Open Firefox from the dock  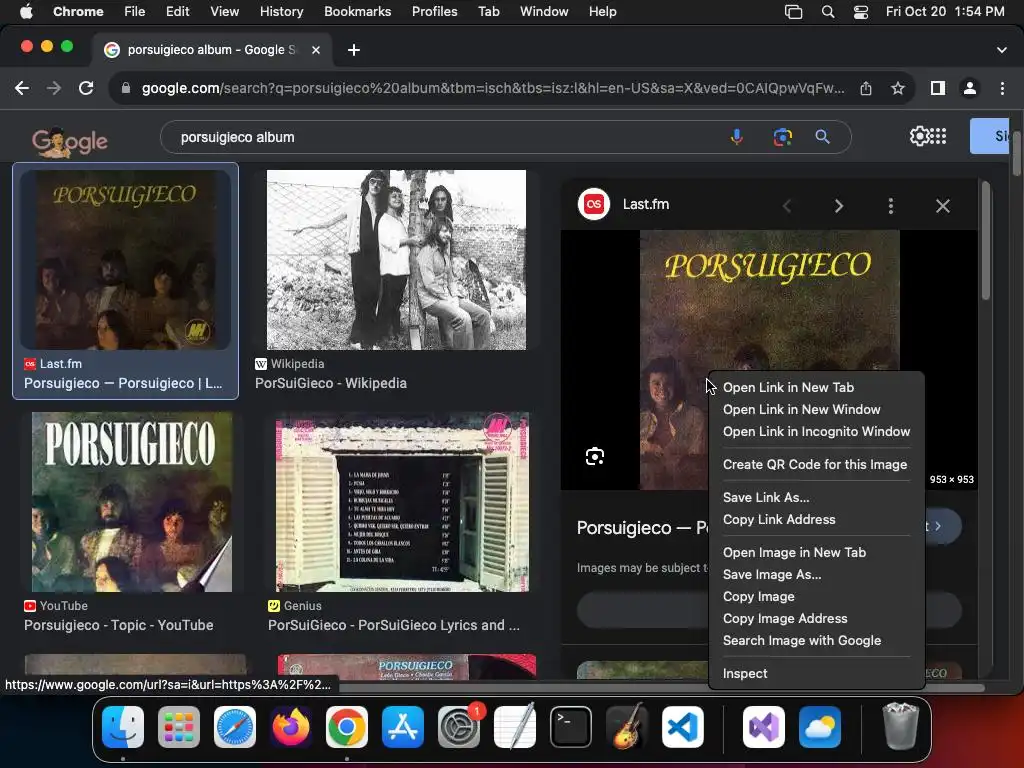[x=291, y=727]
